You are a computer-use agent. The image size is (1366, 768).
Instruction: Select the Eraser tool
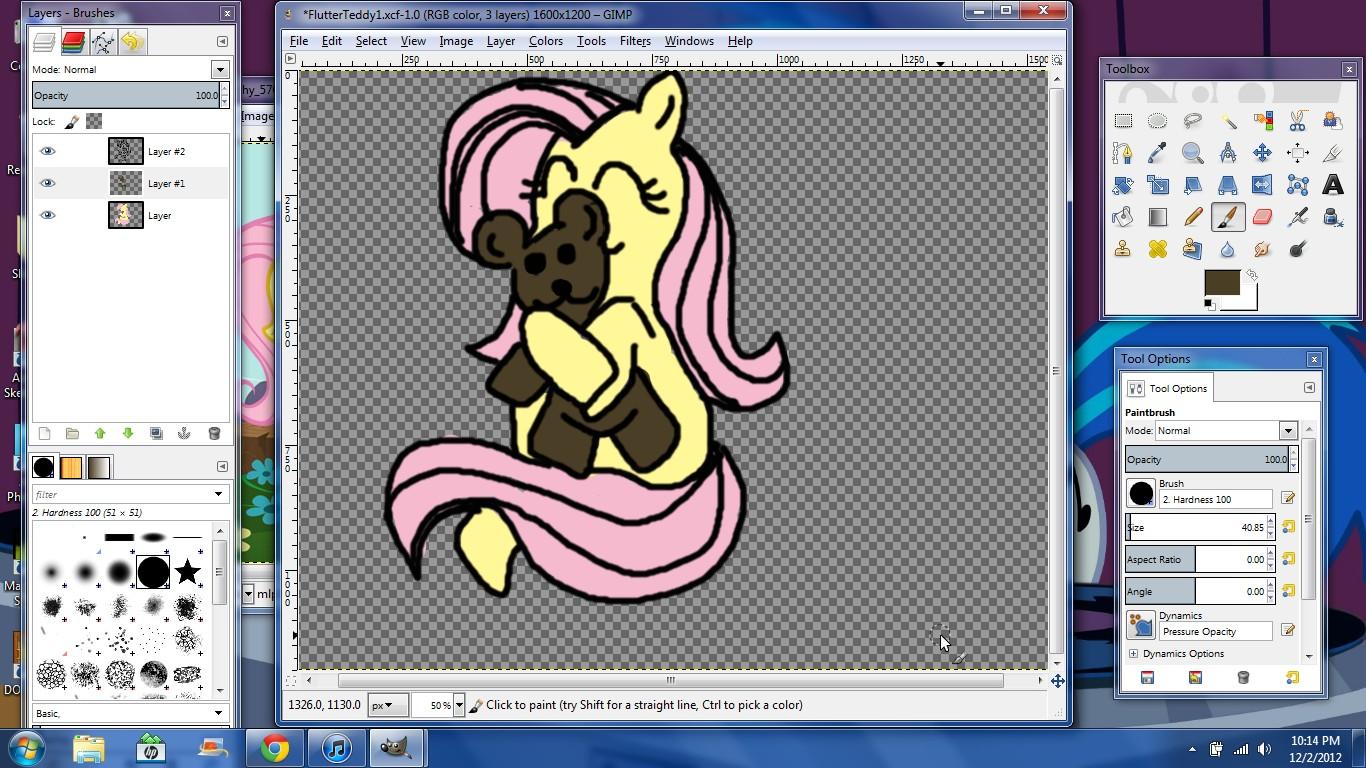click(1262, 217)
